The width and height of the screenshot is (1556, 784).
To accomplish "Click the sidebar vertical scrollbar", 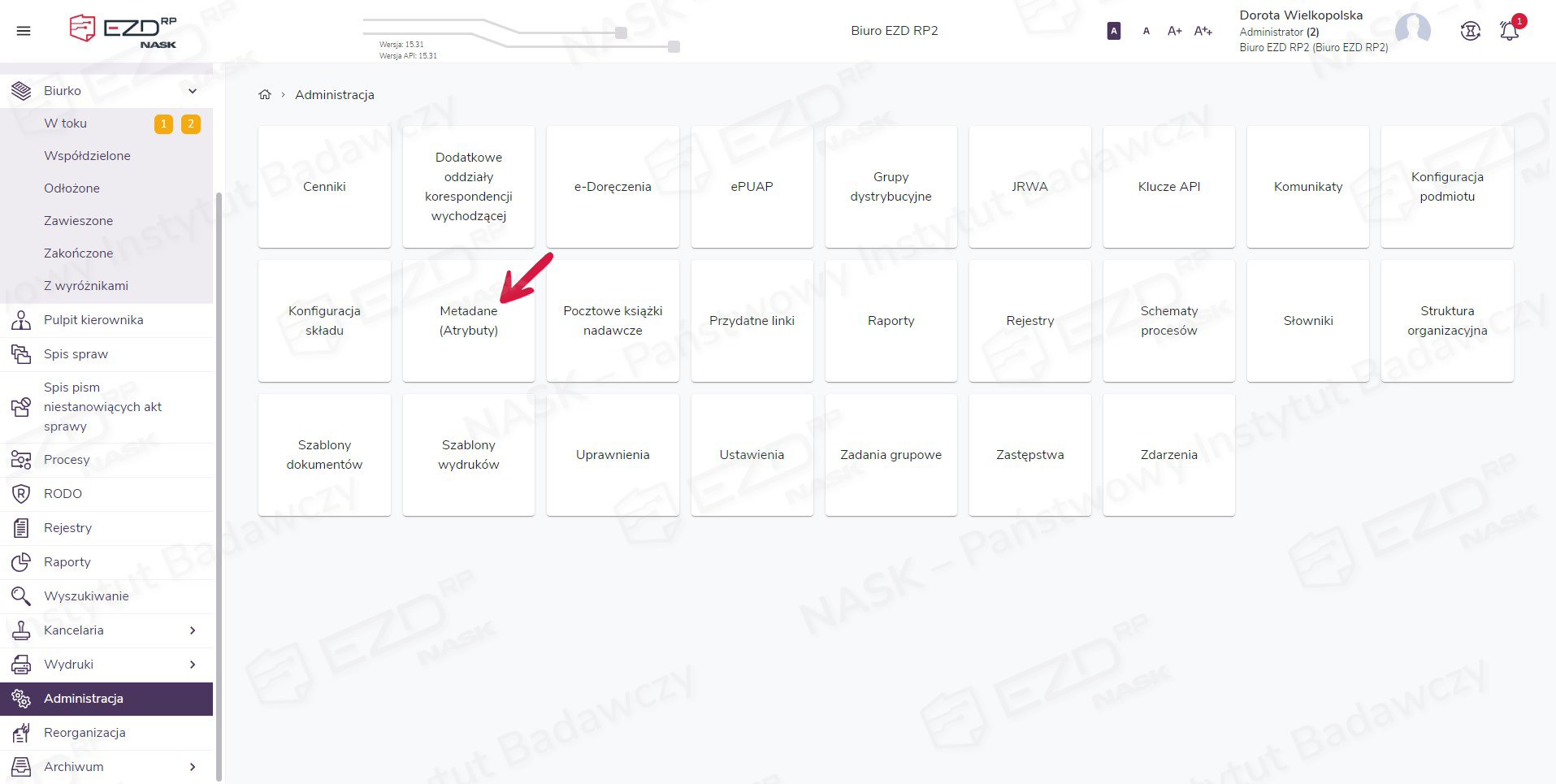I will click(x=219, y=487).
